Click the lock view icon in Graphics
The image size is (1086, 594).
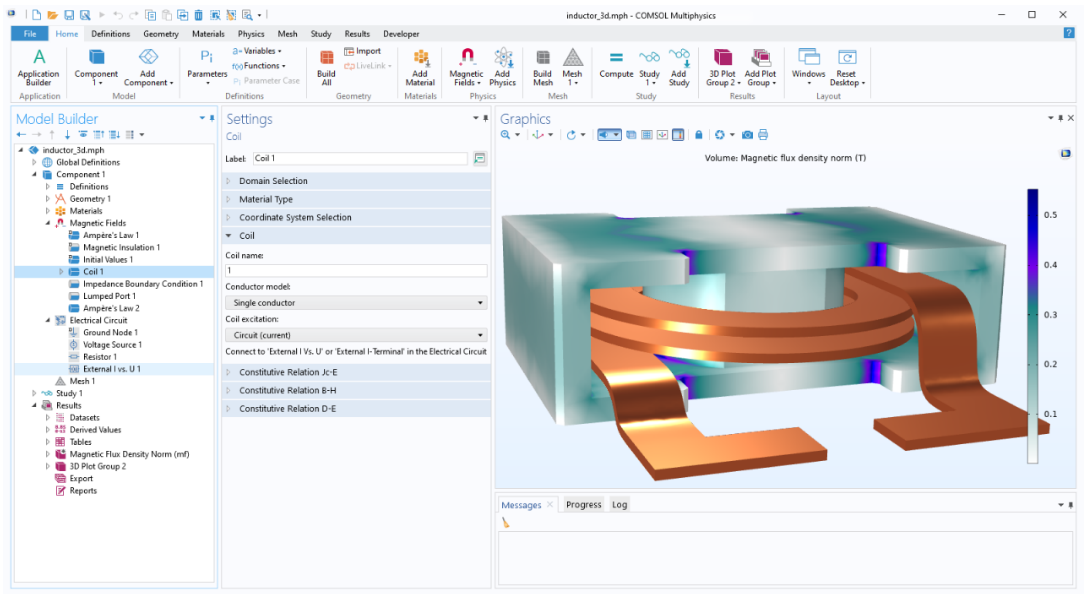pyautogui.click(x=699, y=135)
